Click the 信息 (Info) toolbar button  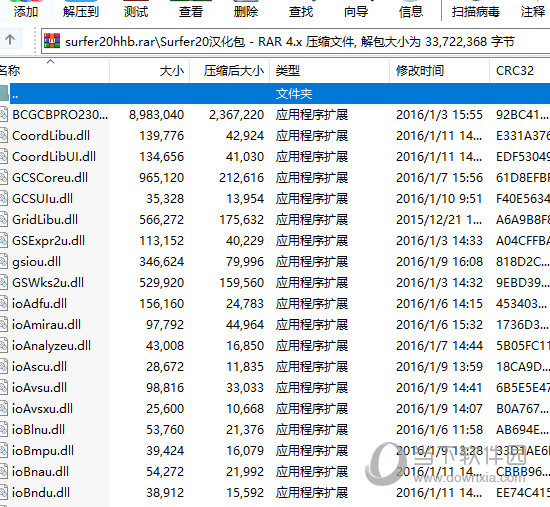pyautogui.click(x=411, y=11)
